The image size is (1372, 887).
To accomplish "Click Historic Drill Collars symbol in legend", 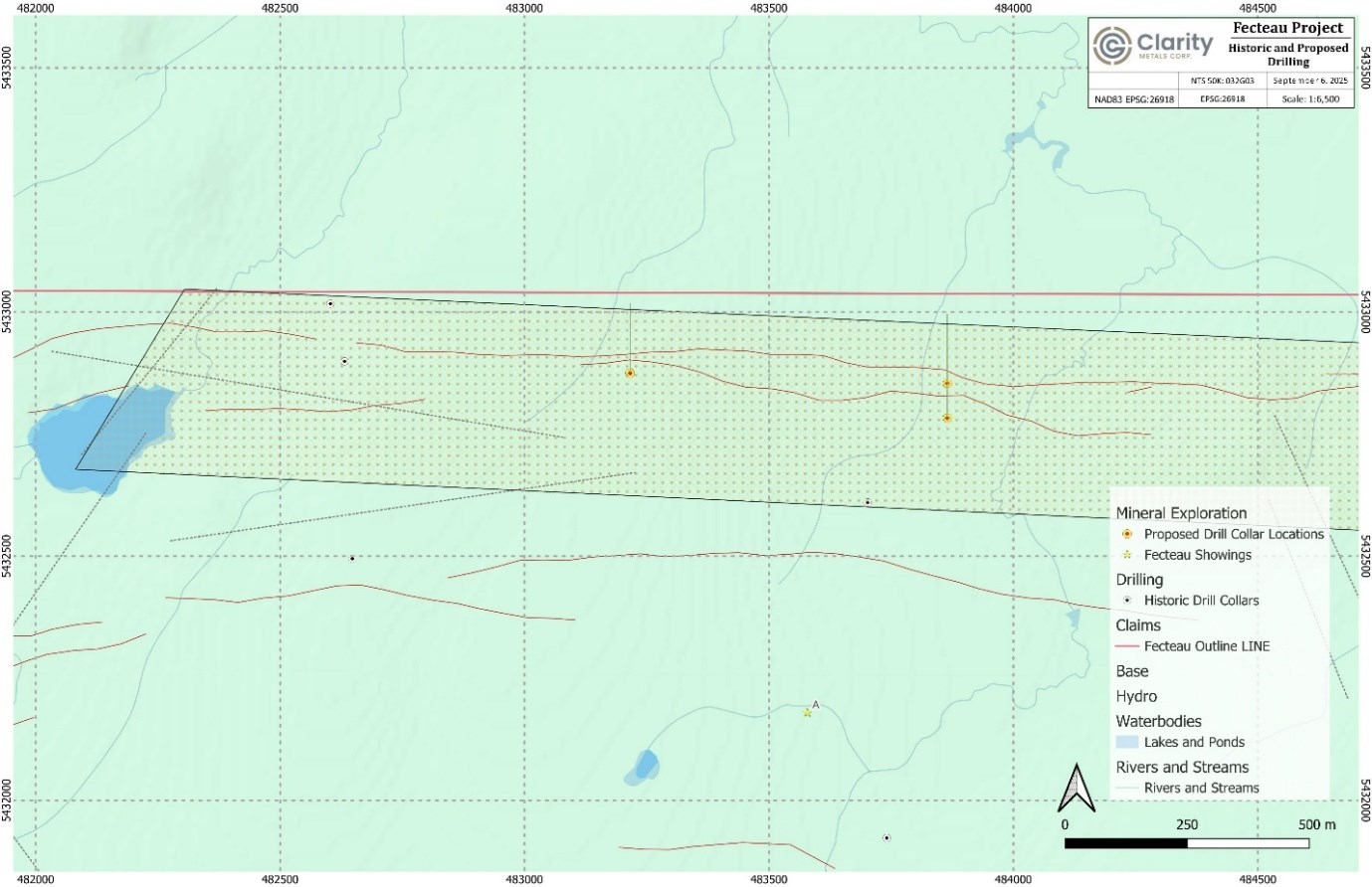I will [1127, 601].
